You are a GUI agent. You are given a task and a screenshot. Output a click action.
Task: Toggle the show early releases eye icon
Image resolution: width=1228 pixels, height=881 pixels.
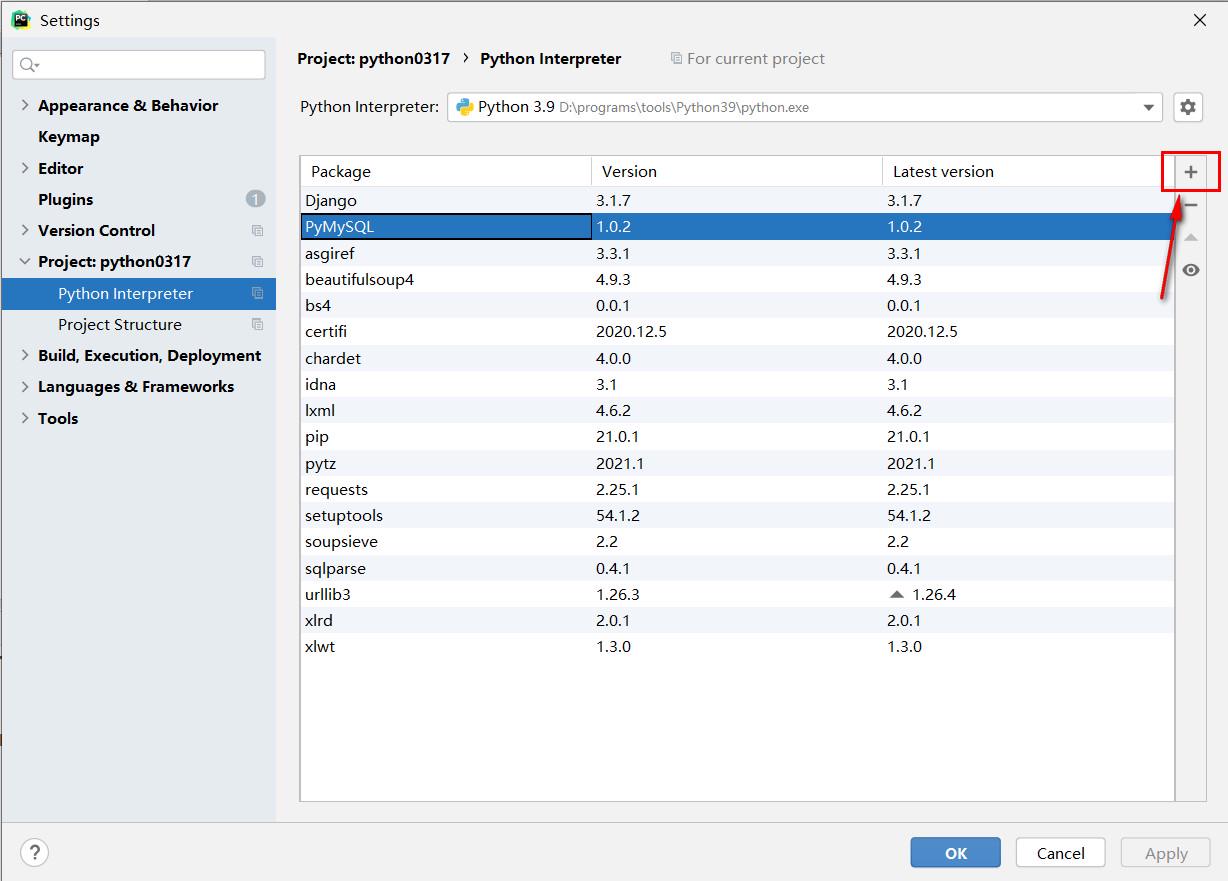click(x=1190, y=270)
